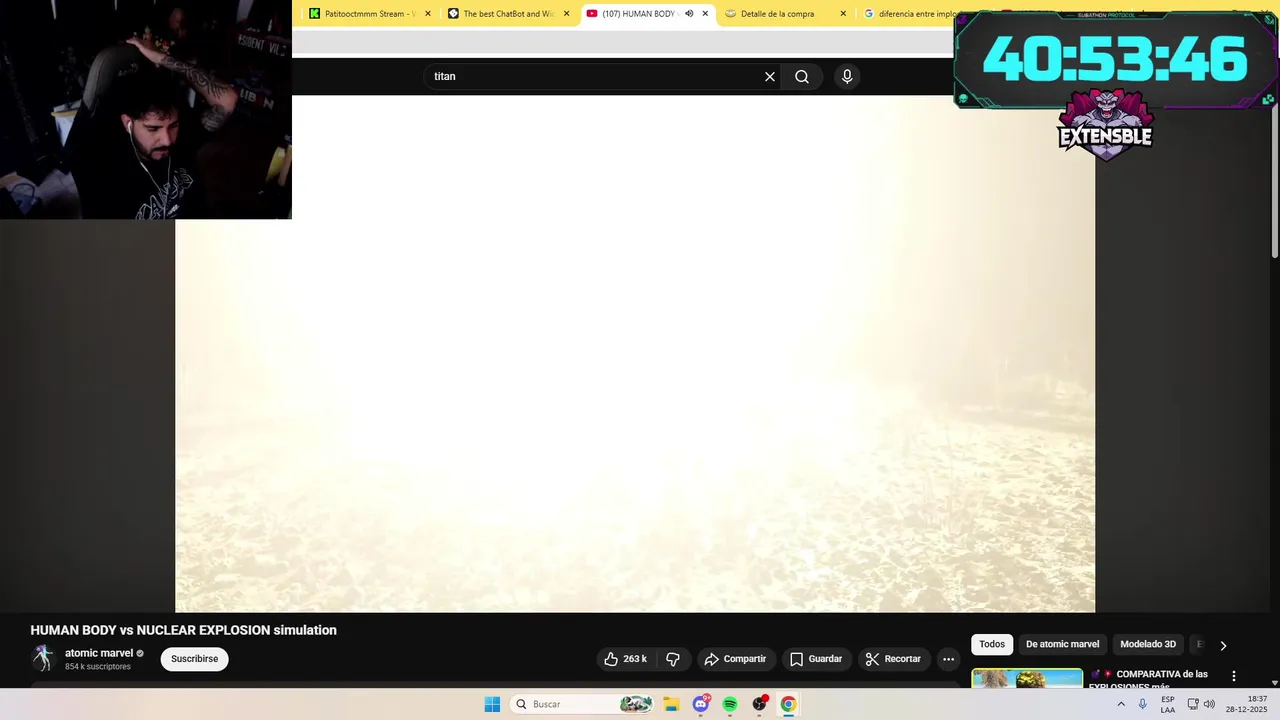Click the magnifier search button

pos(802,76)
